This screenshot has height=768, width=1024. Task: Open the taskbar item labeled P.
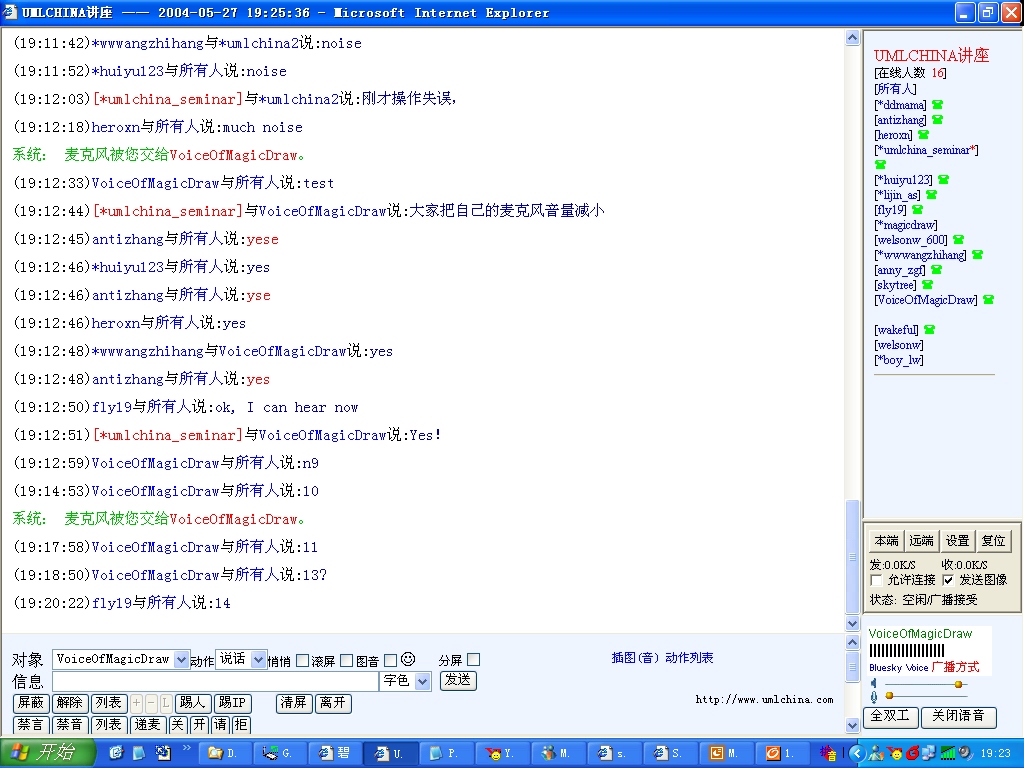tap(445, 753)
